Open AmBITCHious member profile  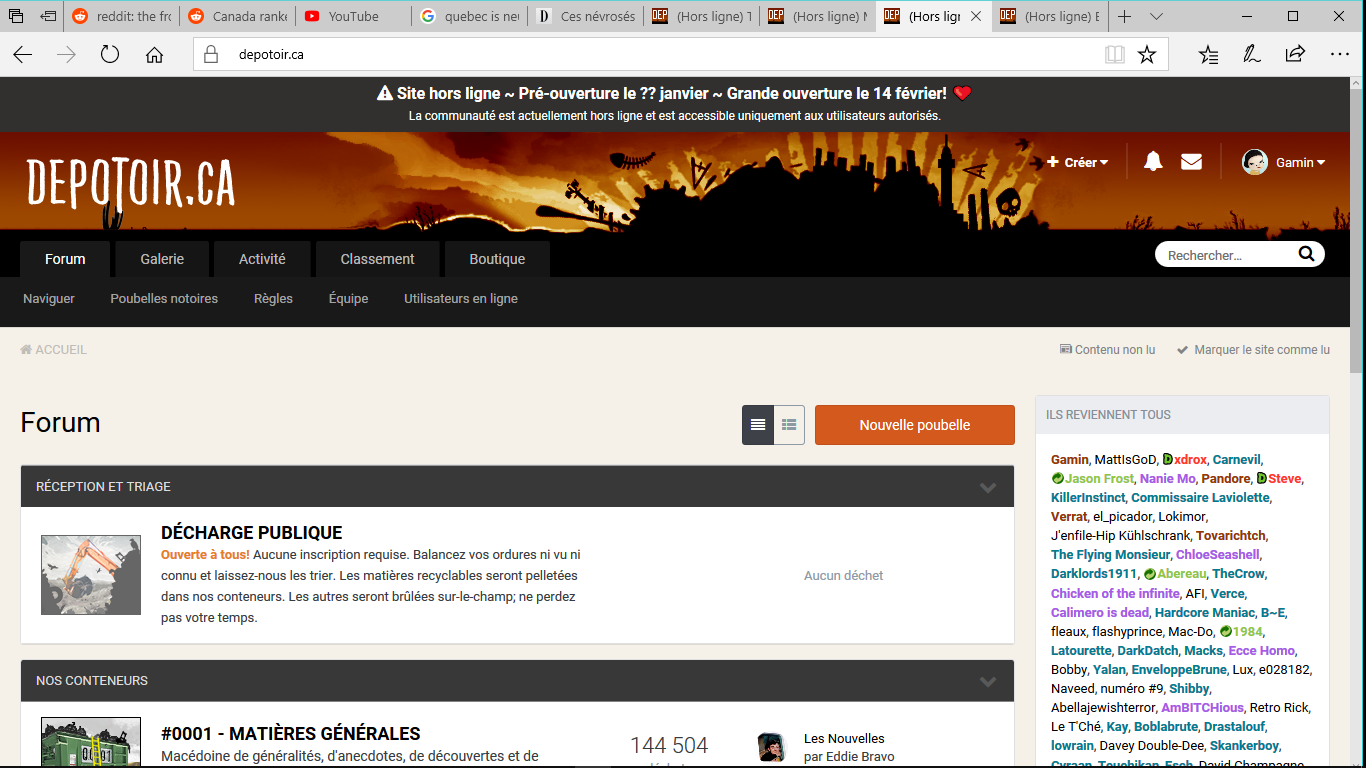[1201, 707]
